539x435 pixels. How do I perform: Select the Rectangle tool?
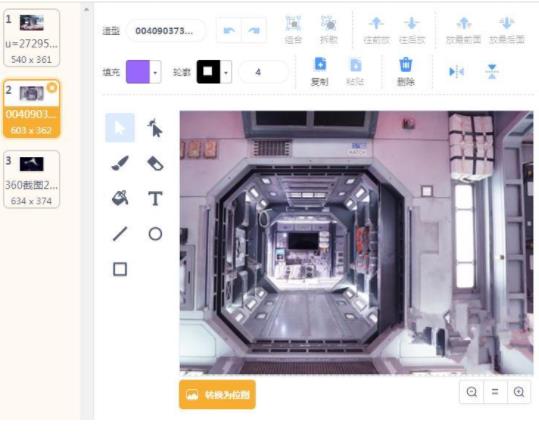coord(120,269)
